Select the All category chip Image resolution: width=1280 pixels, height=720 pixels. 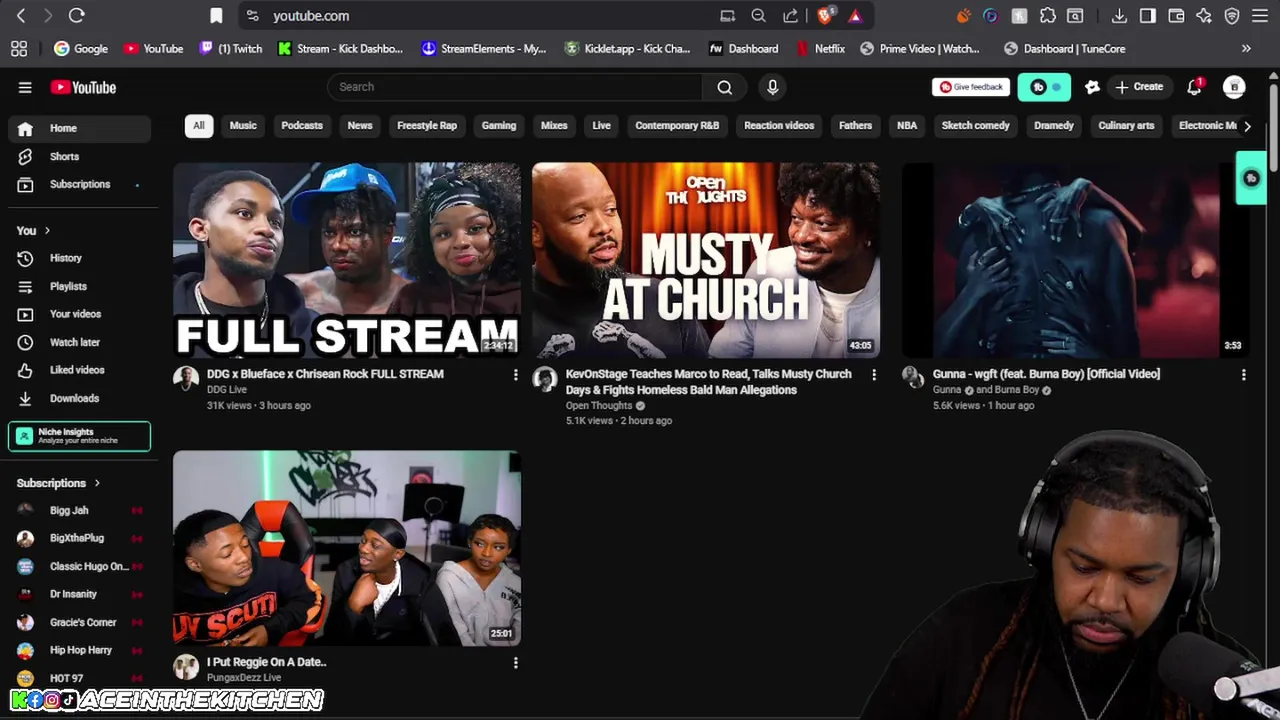click(x=199, y=126)
